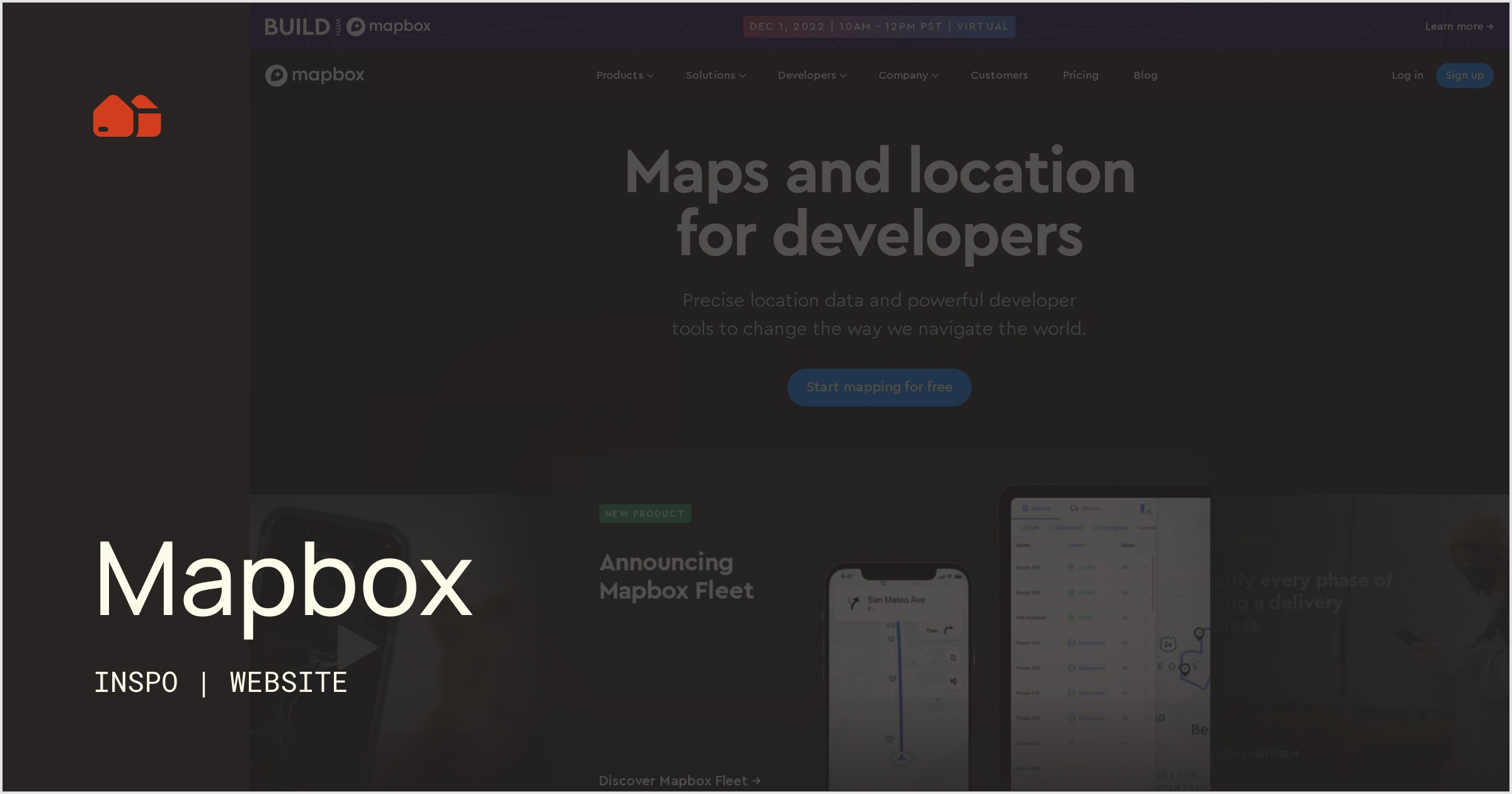Click the map panel icon in the Fleet app
Viewport: 1512px width, 794px height.
tap(1145, 508)
